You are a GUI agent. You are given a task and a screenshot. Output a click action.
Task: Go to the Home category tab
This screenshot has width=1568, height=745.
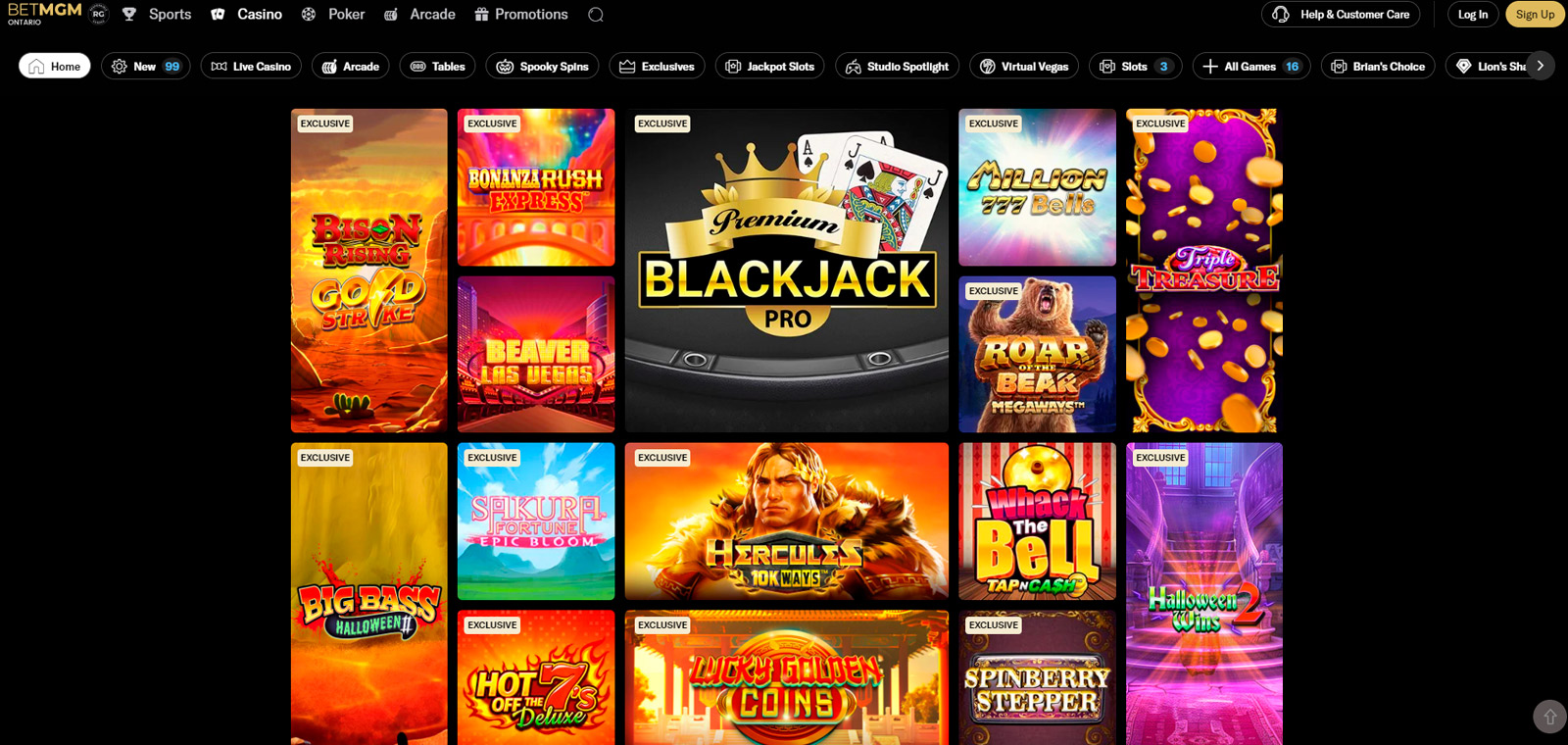(55, 66)
